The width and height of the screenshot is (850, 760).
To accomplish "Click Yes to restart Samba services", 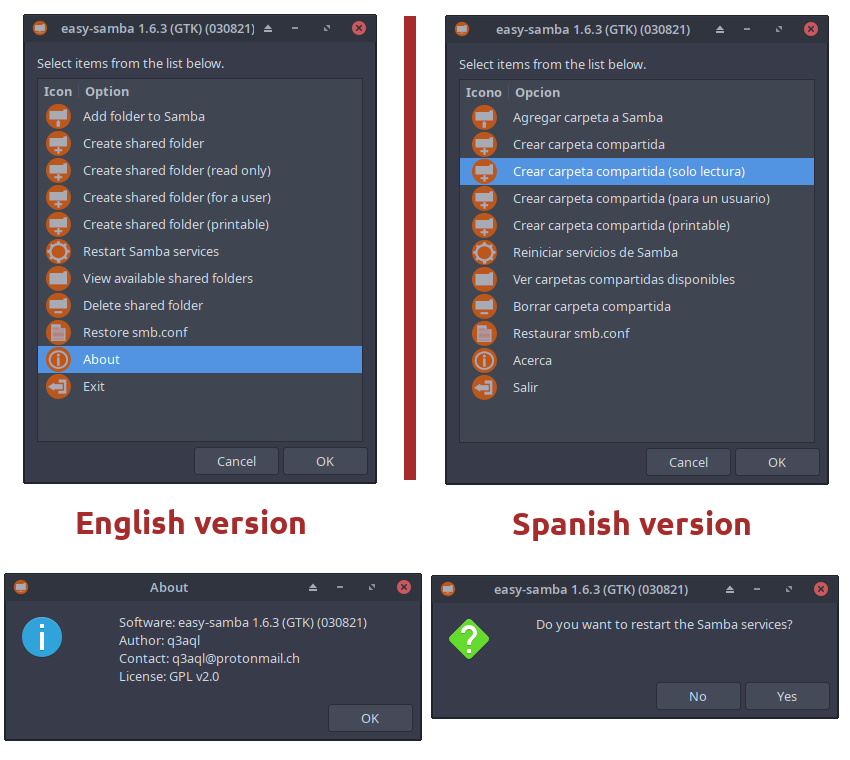I will [x=787, y=696].
